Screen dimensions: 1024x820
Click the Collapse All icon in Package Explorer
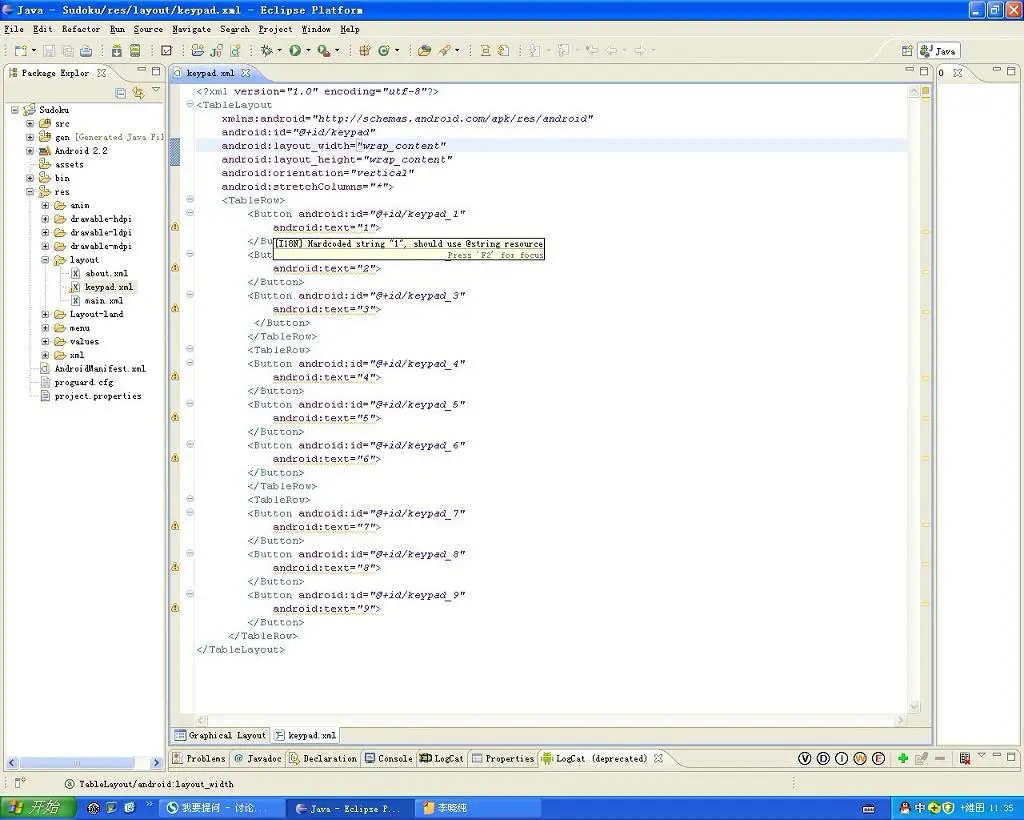tap(121, 92)
